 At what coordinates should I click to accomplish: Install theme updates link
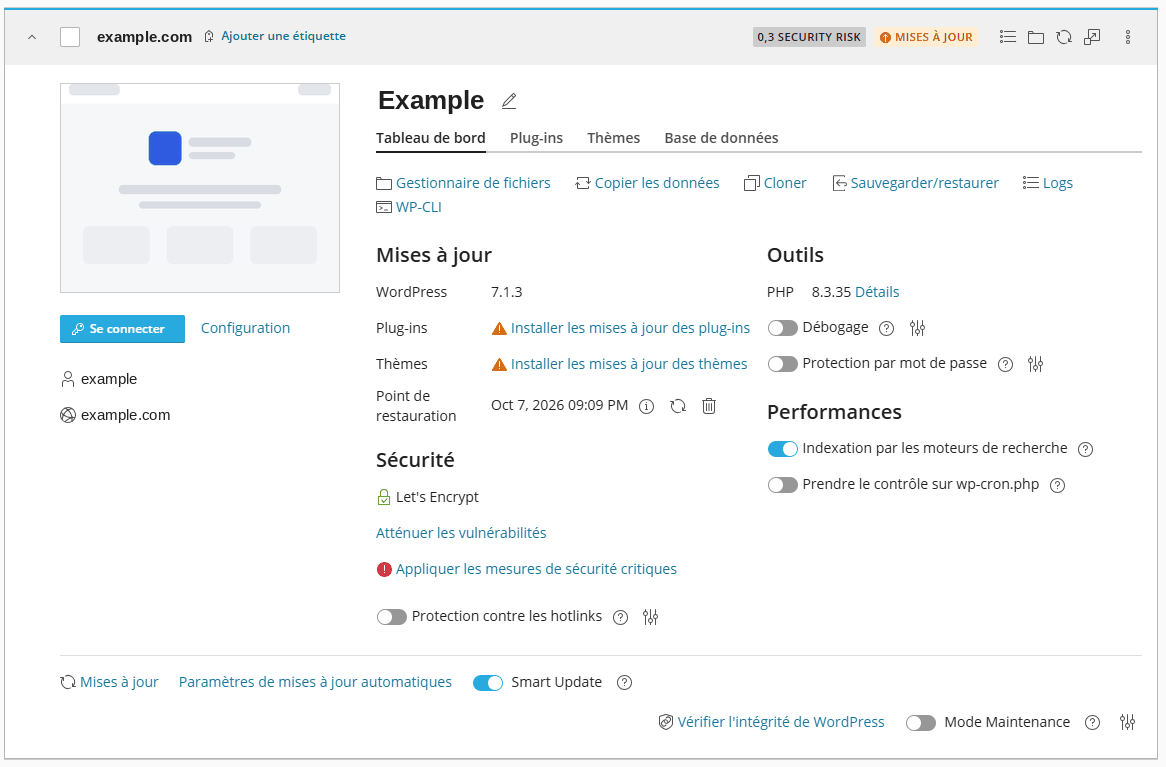pyautogui.click(x=629, y=364)
